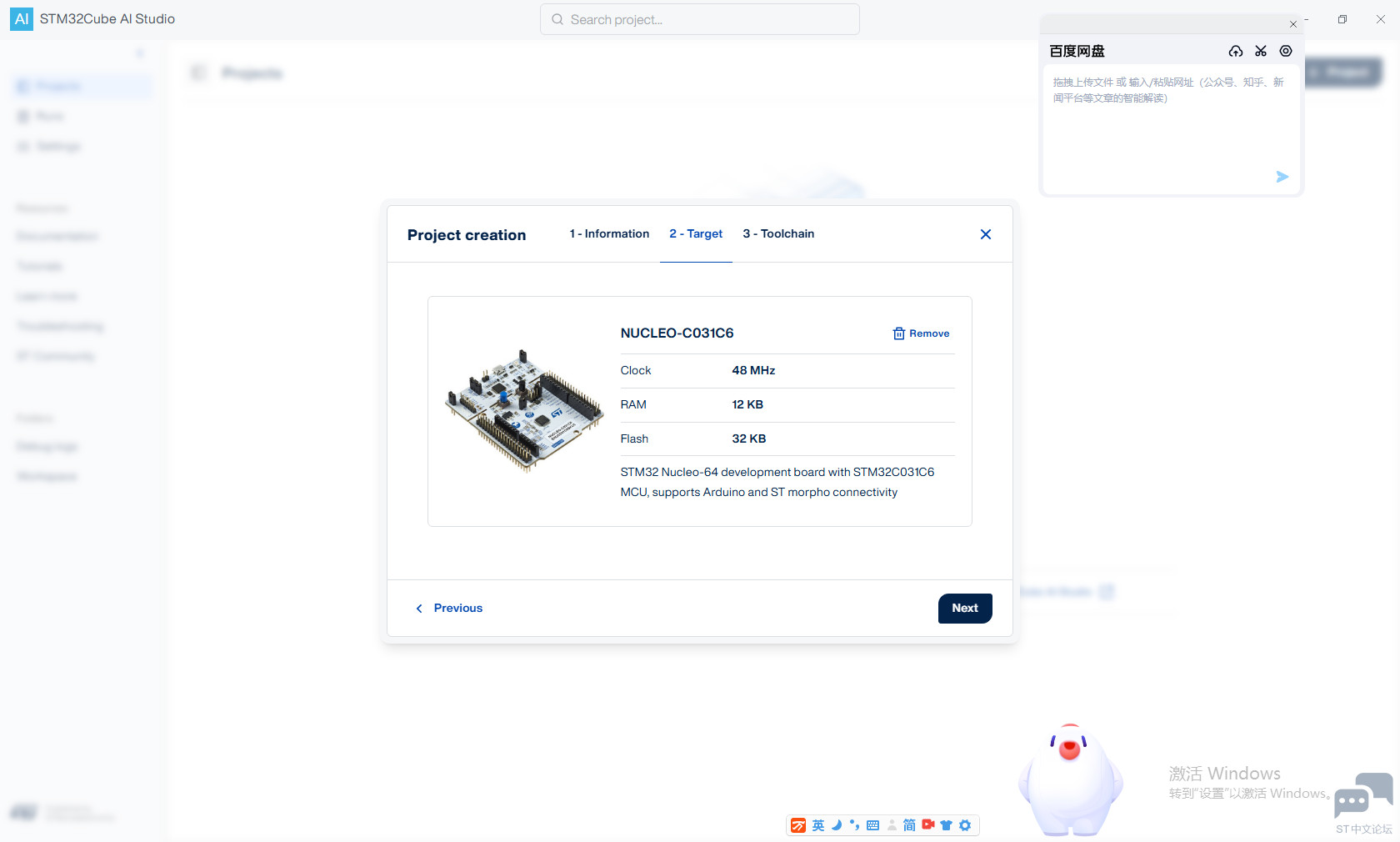Click the Clock label
Image resolution: width=1400 pixels, height=842 pixels.
click(636, 371)
